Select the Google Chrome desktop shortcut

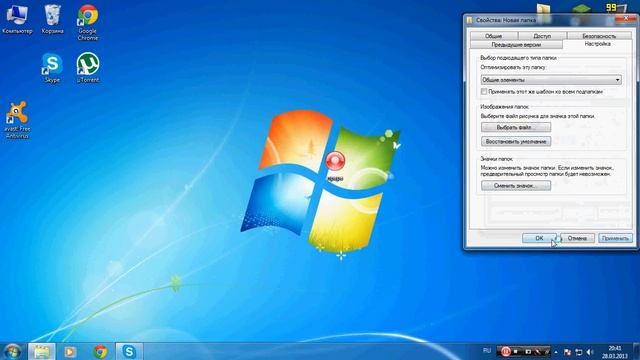point(88,22)
